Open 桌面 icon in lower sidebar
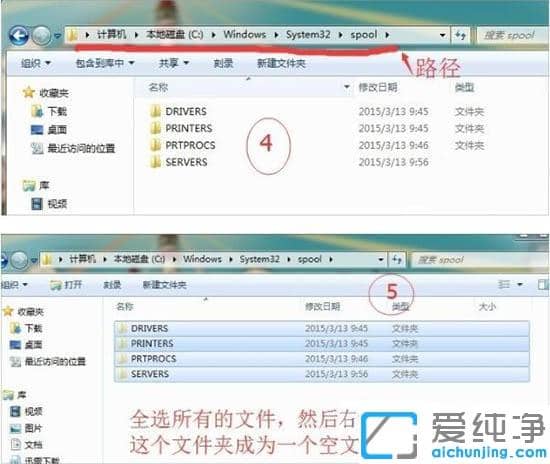The height and width of the screenshot is (464, 550). 15,345
